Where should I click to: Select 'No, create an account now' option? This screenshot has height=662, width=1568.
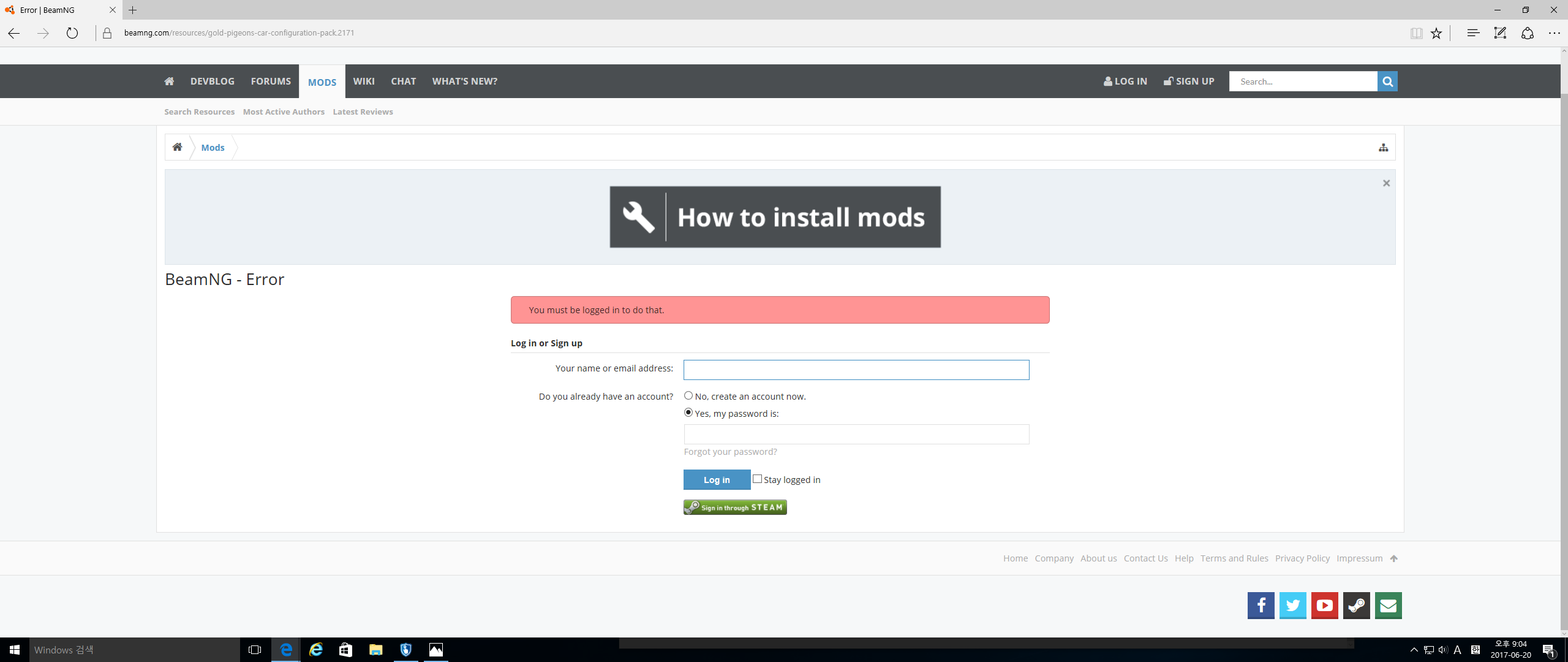(688, 396)
